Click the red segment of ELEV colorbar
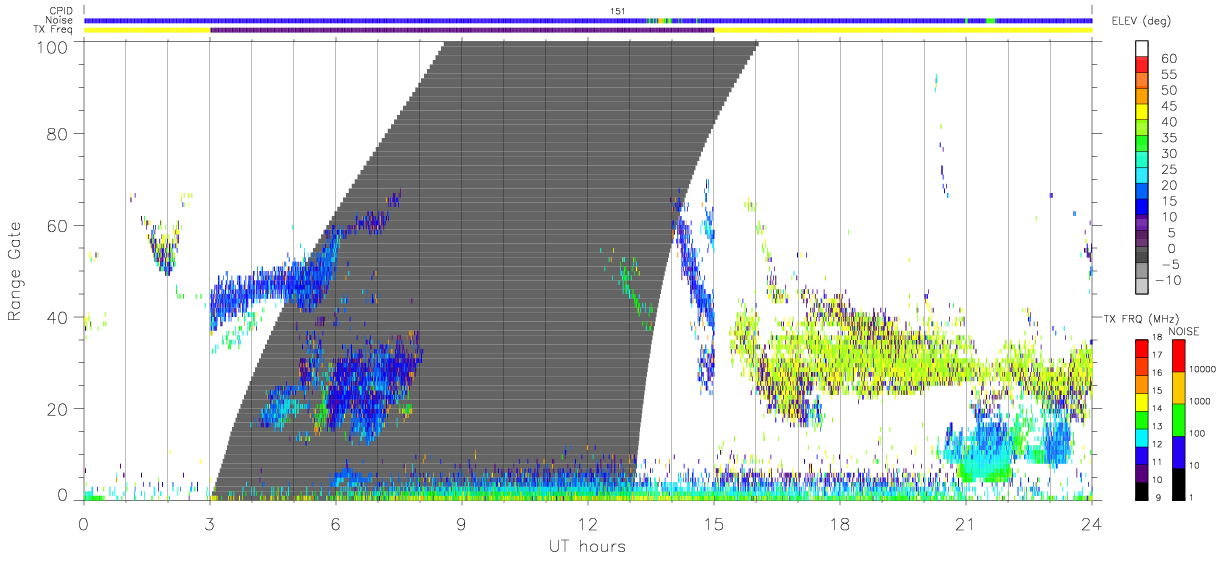The height and width of the screenshot is (567, 1228). pyautogui.click(x=1143, y=65)
